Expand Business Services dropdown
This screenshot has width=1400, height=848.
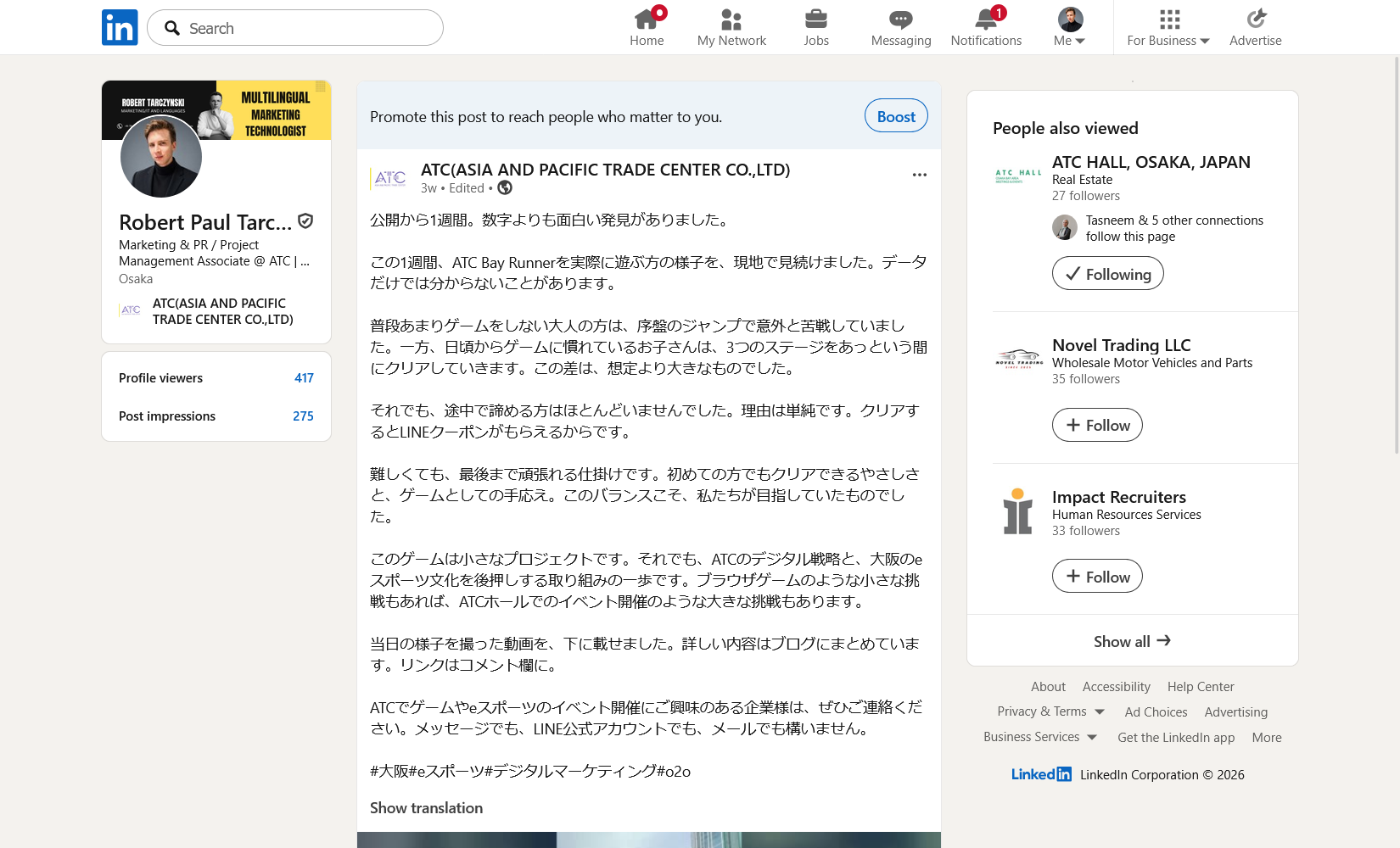1040,737
